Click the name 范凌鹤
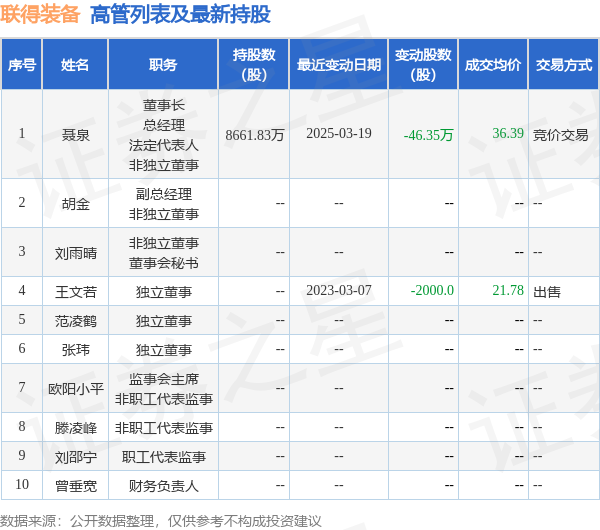Screen dimensions: 600x530 tap(75, 321)
